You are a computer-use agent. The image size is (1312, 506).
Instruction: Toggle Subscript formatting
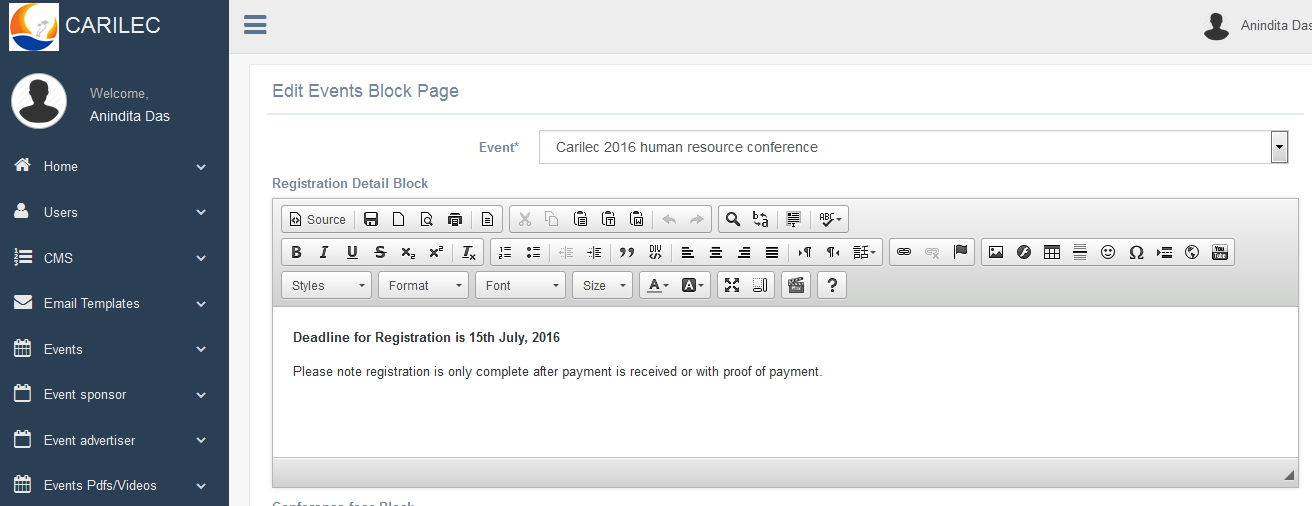pos(408,252)
